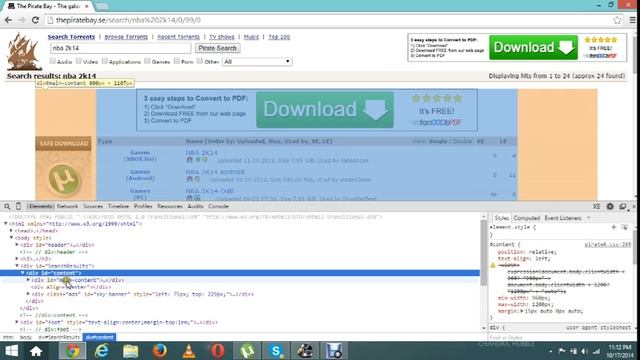Collapse the selected div id="content" node

tap(23, 273)
